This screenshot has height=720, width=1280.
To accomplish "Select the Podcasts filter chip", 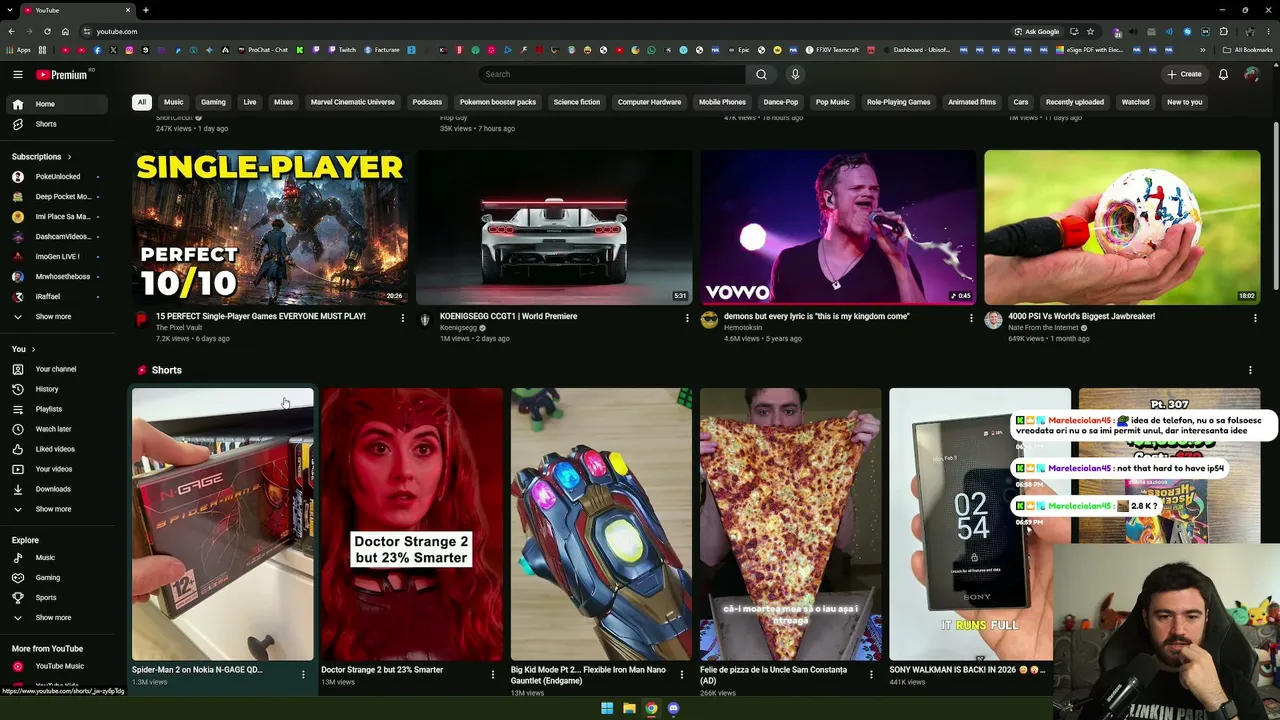I will pyautogui.click(x=427, y=102).
